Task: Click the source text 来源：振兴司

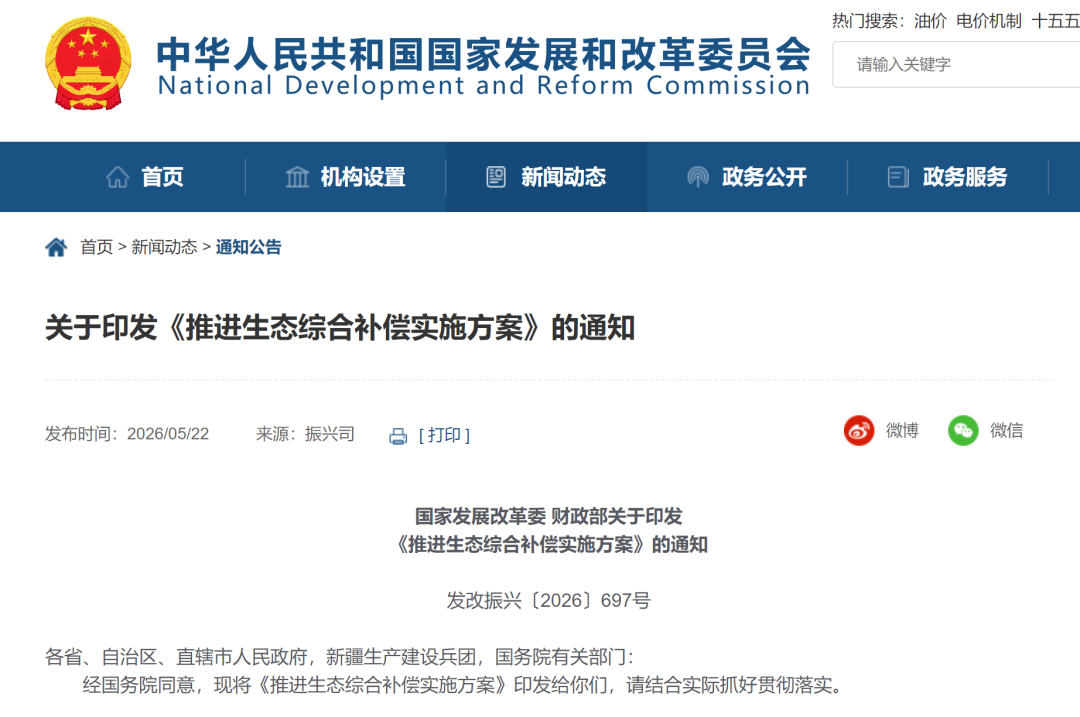Action: (x=305, y=434)
